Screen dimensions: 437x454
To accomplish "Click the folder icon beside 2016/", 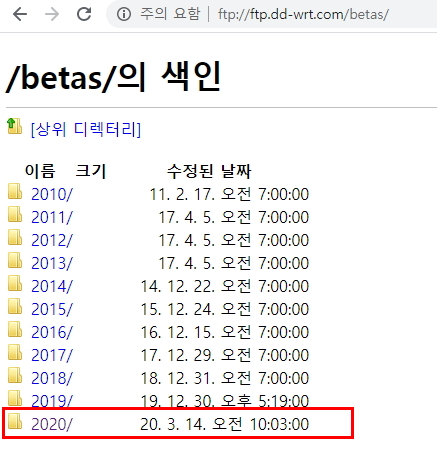I will point(15,329).
